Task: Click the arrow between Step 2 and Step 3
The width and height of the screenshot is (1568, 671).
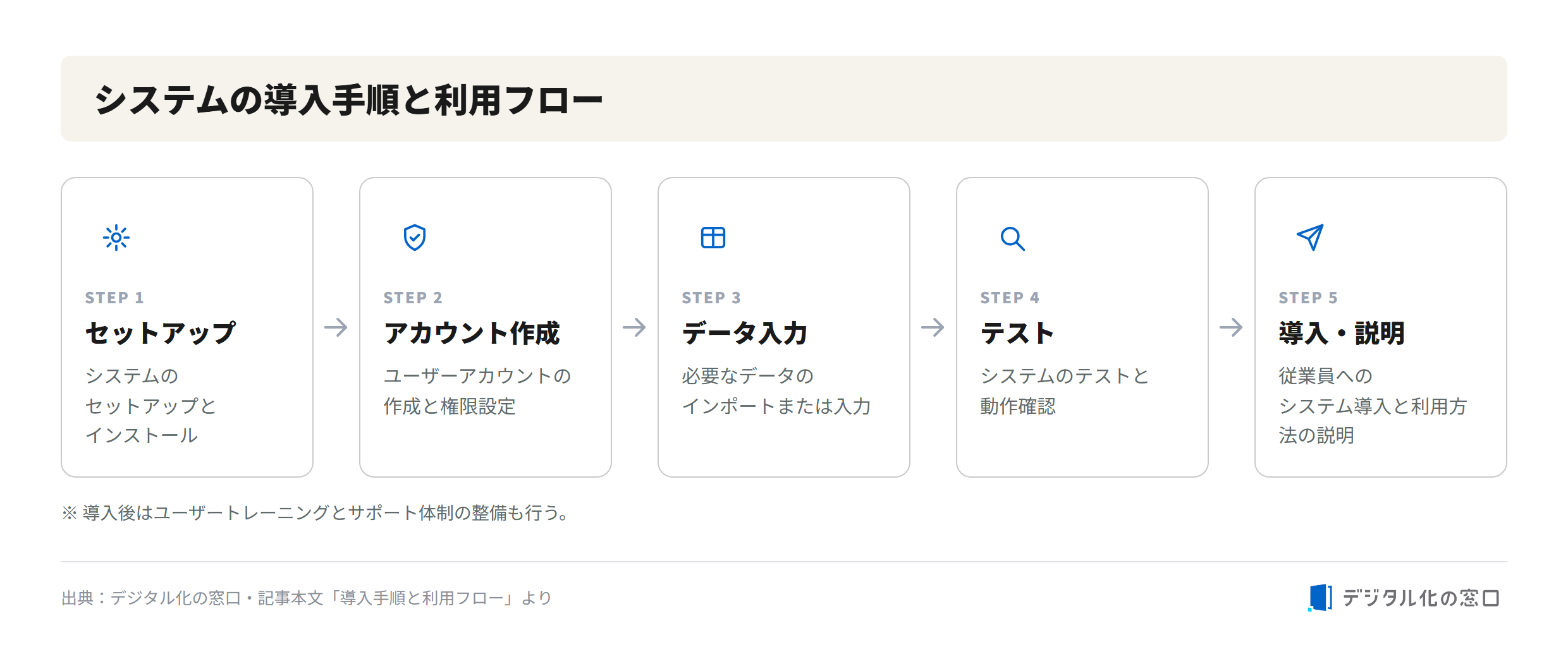Action: coord(634,327)
